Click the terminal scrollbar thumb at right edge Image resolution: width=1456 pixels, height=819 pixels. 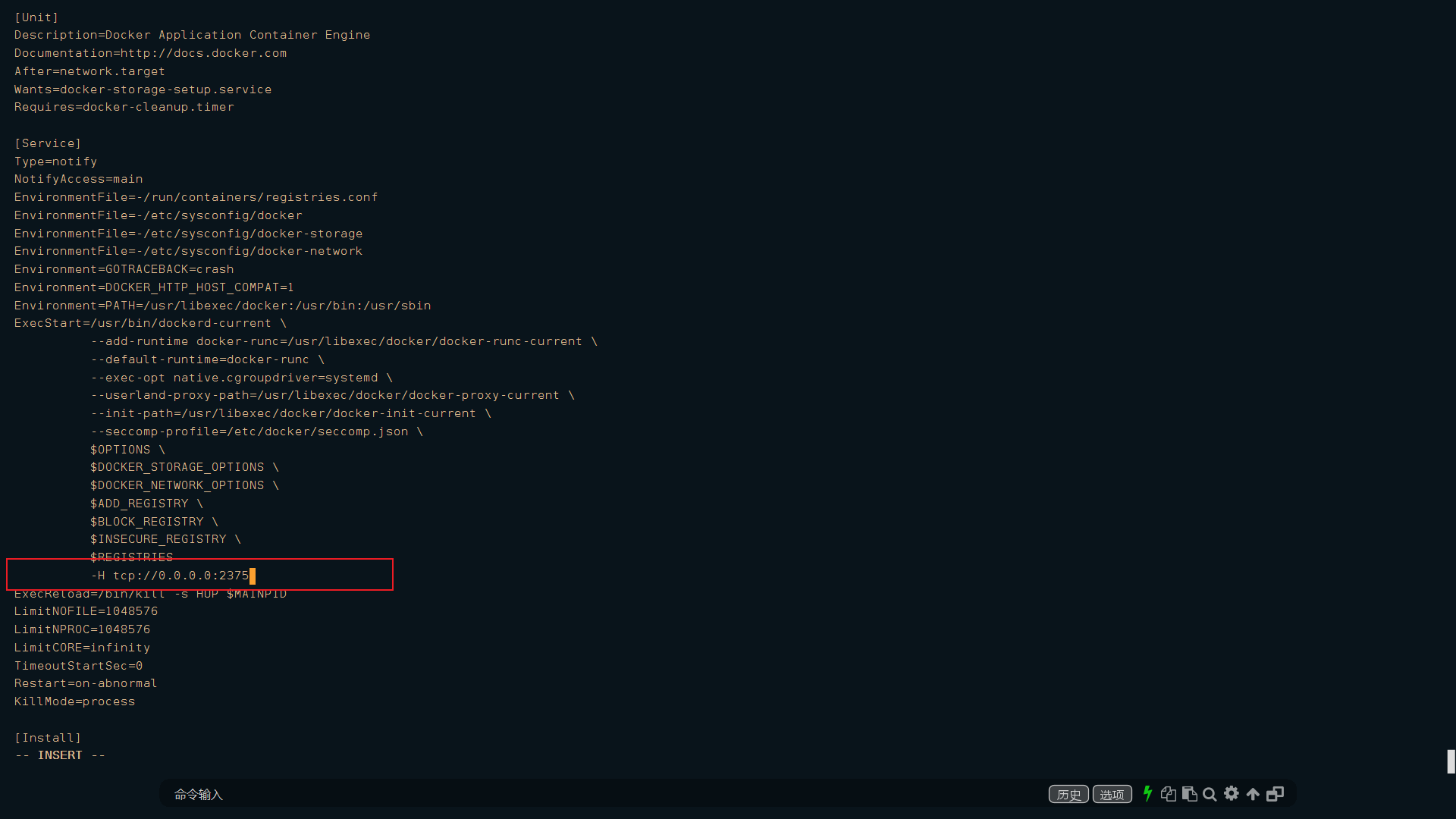click(1451, 761)
